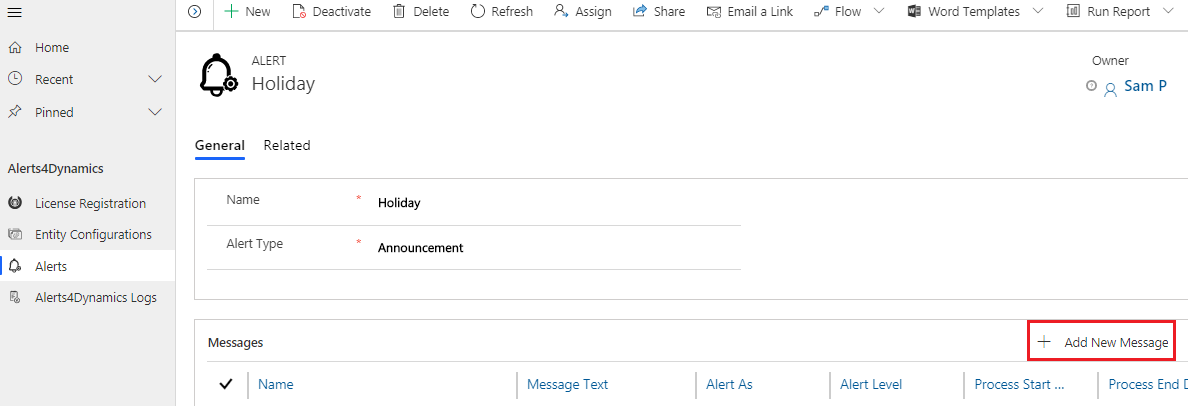The height and width of the screenshot is (406, 1188).
Task: Open the Run Report dropdown arrow
Action: (x=1169, y=11)
